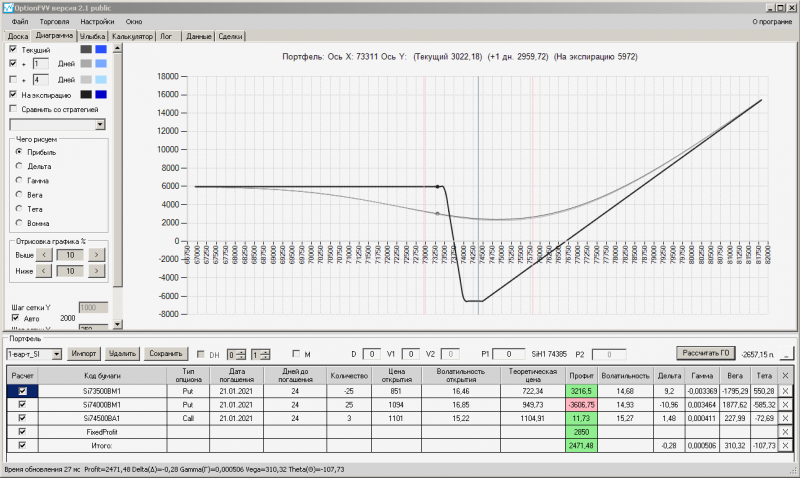Image resolution: width=800 pixels, height=478 pixels.
Task: Decrease Ниже percentage with left arrow
Action: click(x=44, y=271)
